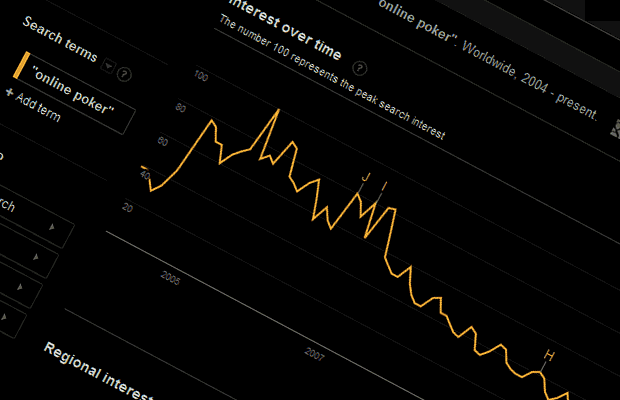Screen dimensions: 620x400
Task: Select news marker H on the chart
Action: point(549,356)
